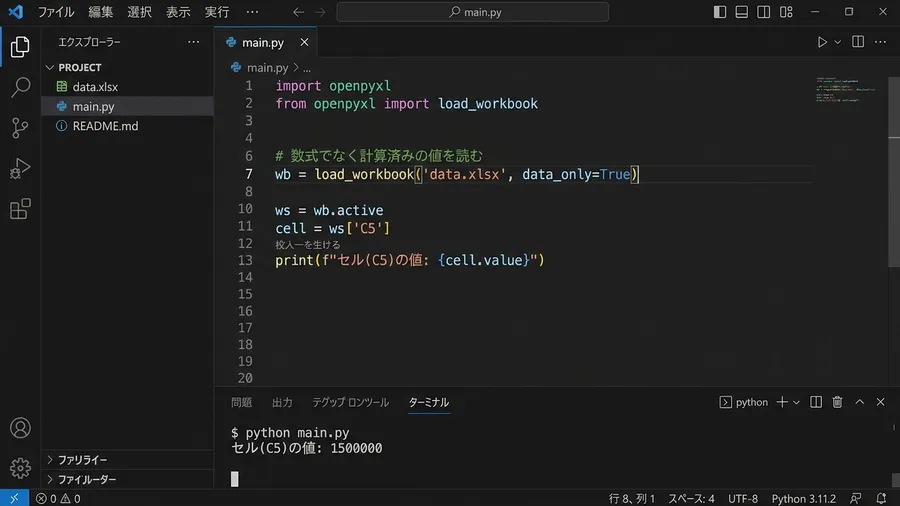900x506 pixels.
Task: Change indentation via スペース: 4
Action: [691, 498]
